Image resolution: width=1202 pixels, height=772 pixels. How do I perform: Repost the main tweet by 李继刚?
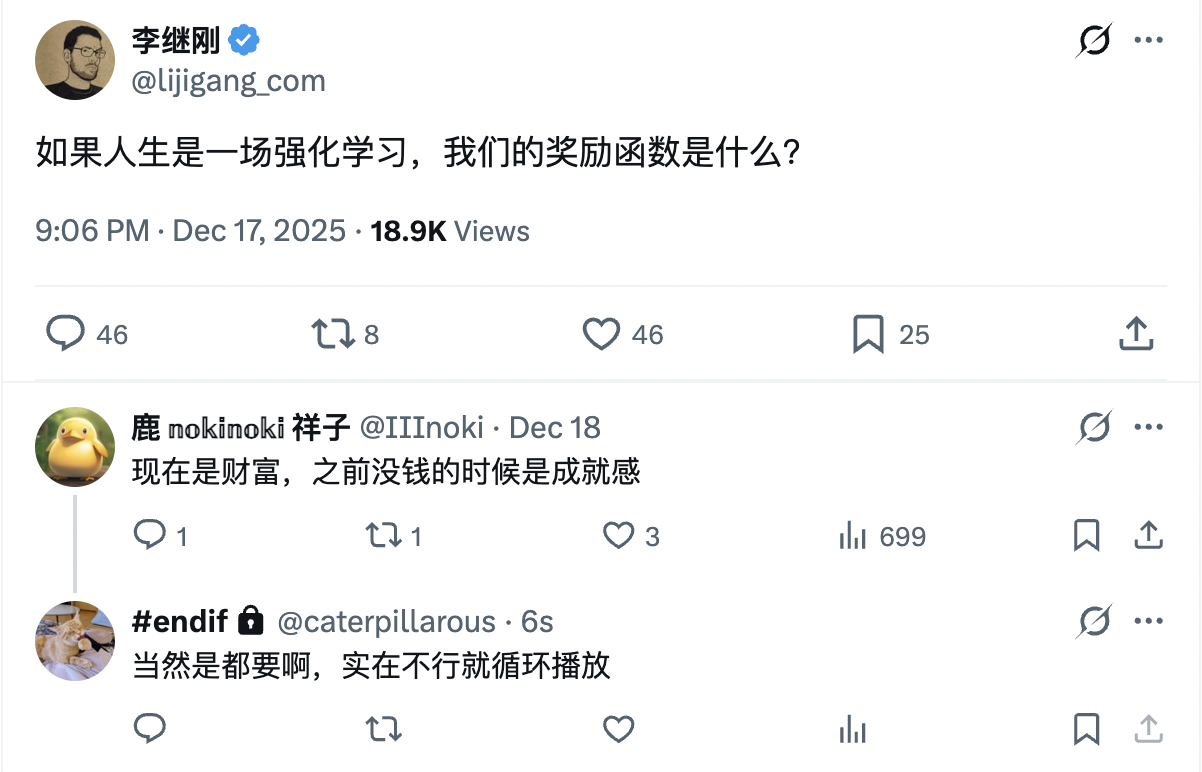pos(334,334)
